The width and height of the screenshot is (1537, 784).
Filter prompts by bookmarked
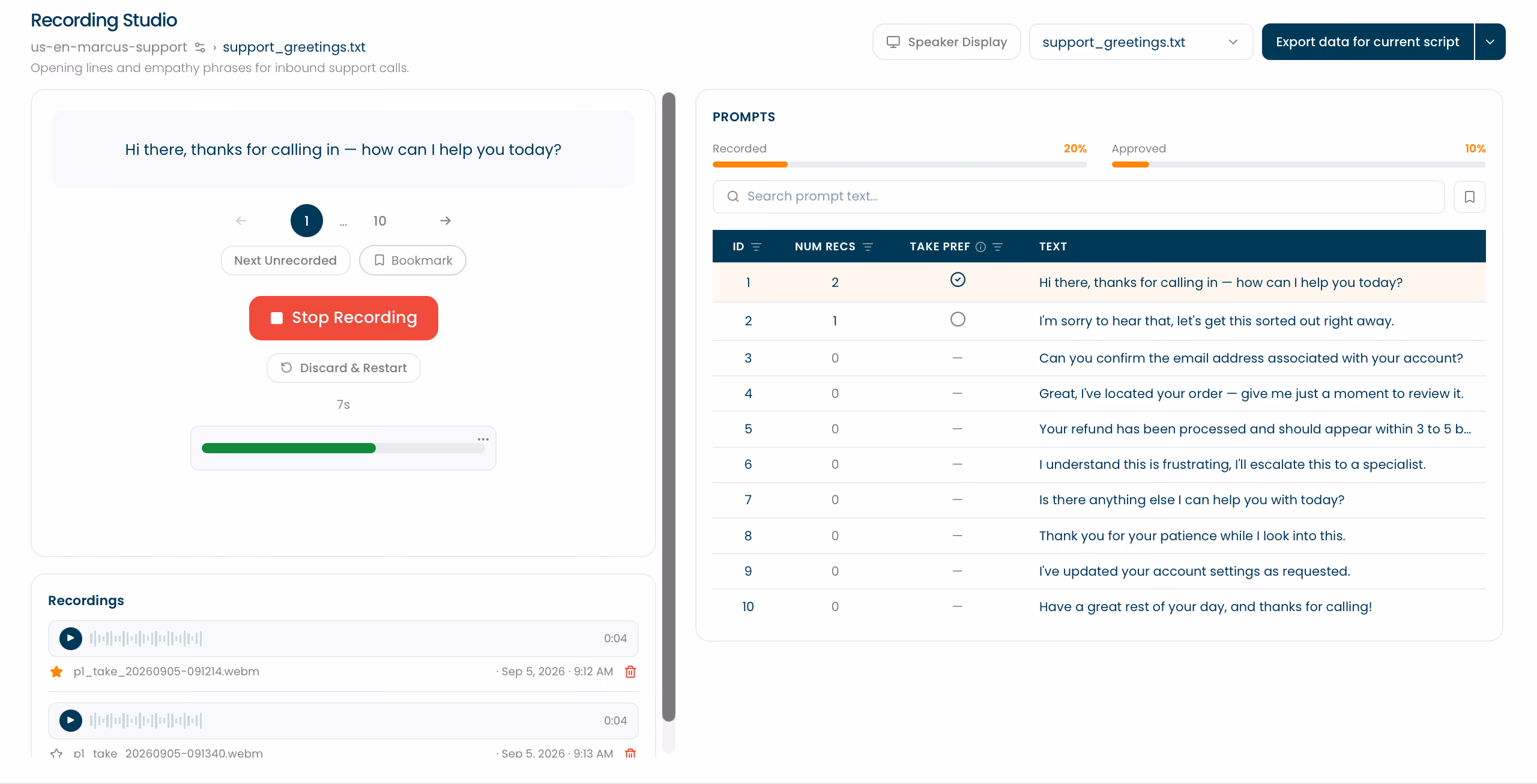(x=1470, y=197)
